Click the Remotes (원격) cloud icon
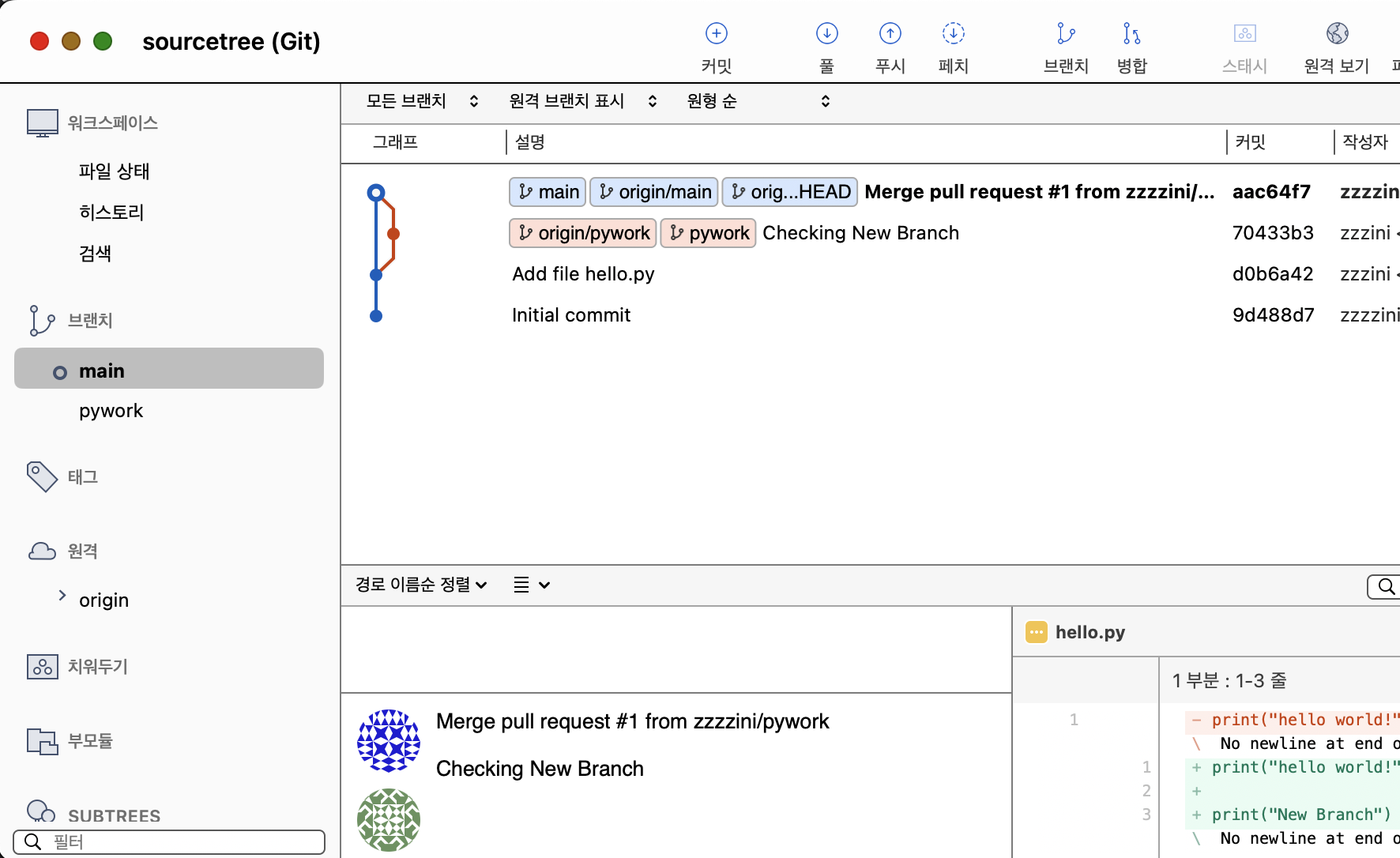This screenshot has width=1400, height=858. (x=42, y=551)
